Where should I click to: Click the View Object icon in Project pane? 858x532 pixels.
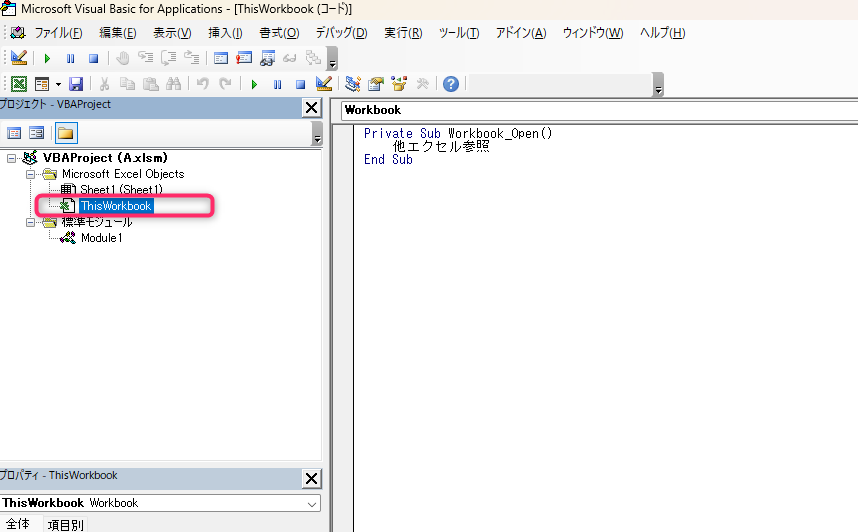pyautogui.click(x=37, y=133)
